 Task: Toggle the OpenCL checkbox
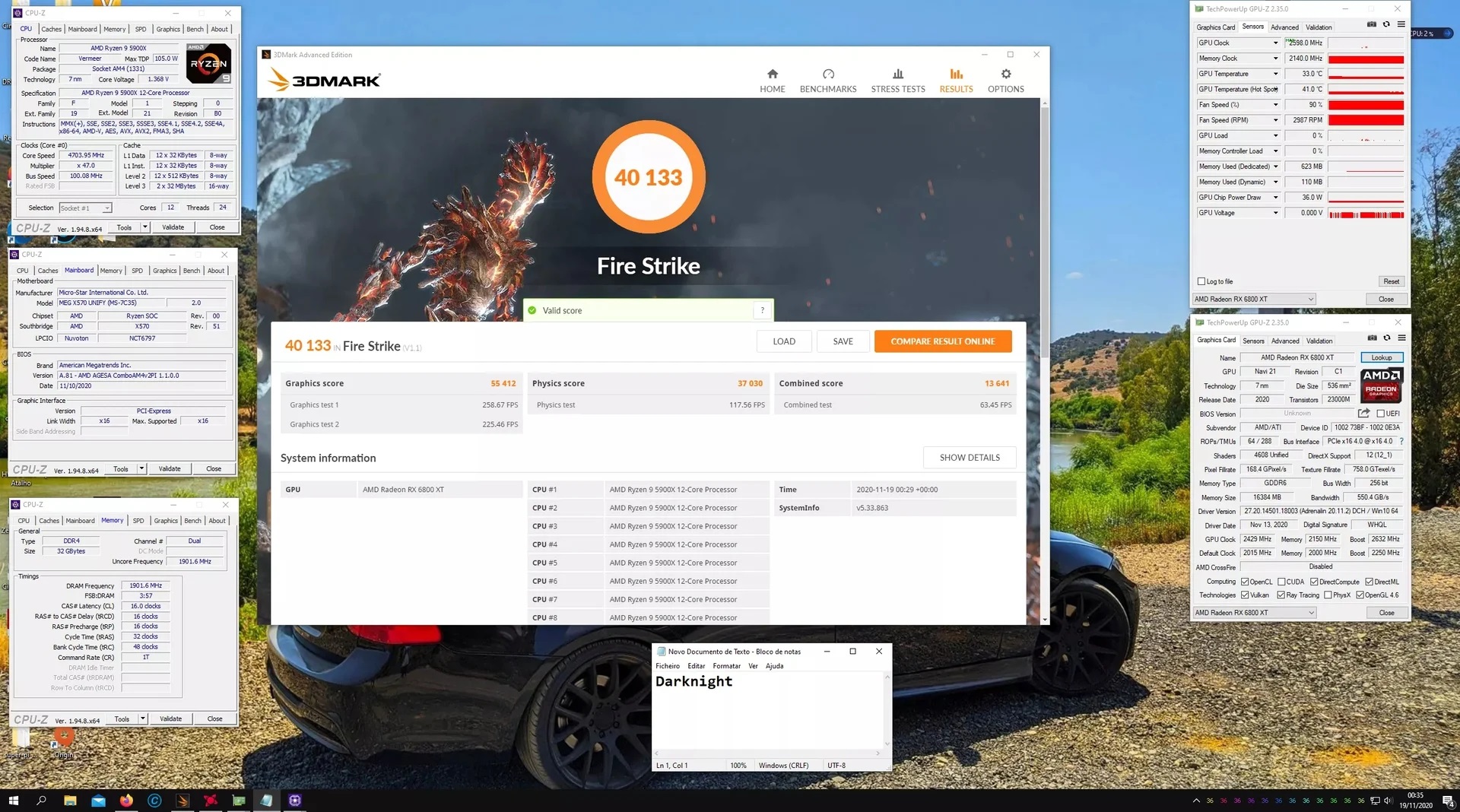point(1246,582)
